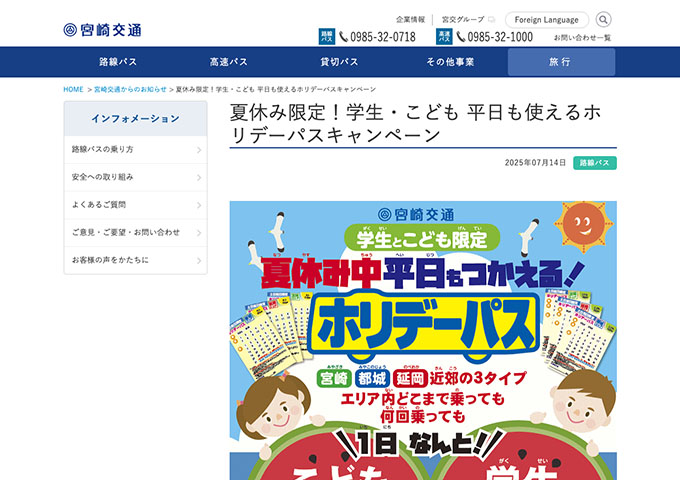Viewport: 680px width, 480px height.
Task: Click the phone handset icon before 0985-32-0718
Action: coord(343,37)
